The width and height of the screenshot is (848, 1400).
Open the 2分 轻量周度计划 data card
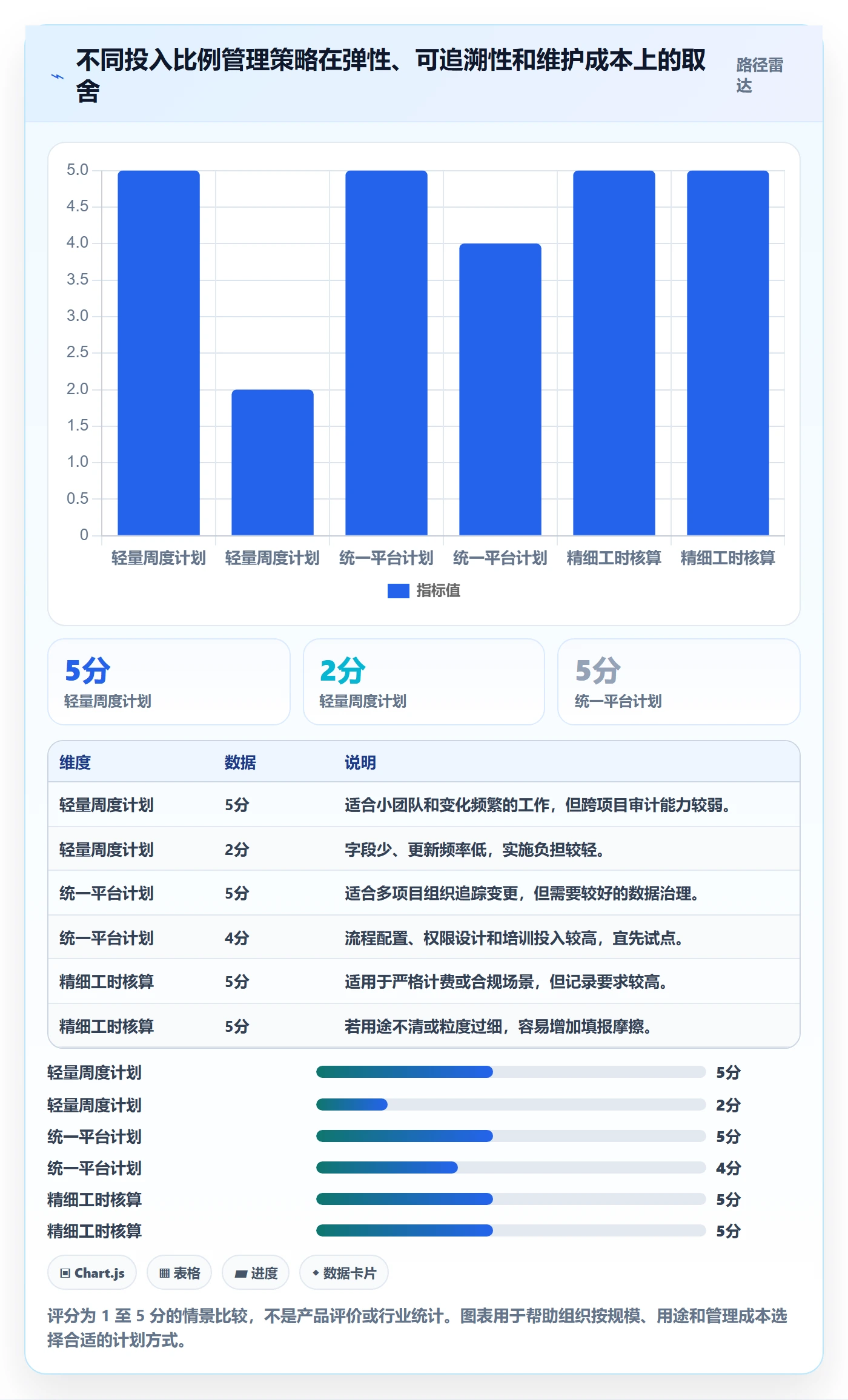[424, 682]
